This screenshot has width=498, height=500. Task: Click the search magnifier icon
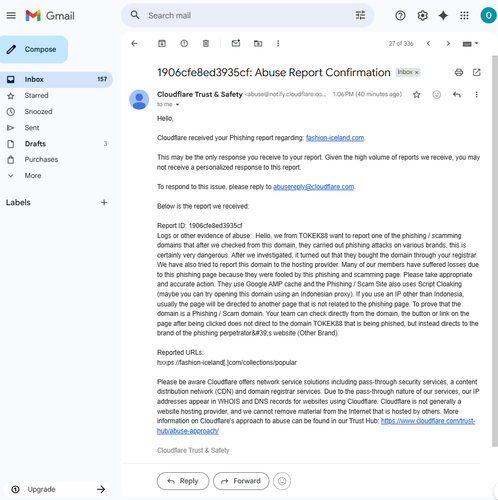[135, 15]
